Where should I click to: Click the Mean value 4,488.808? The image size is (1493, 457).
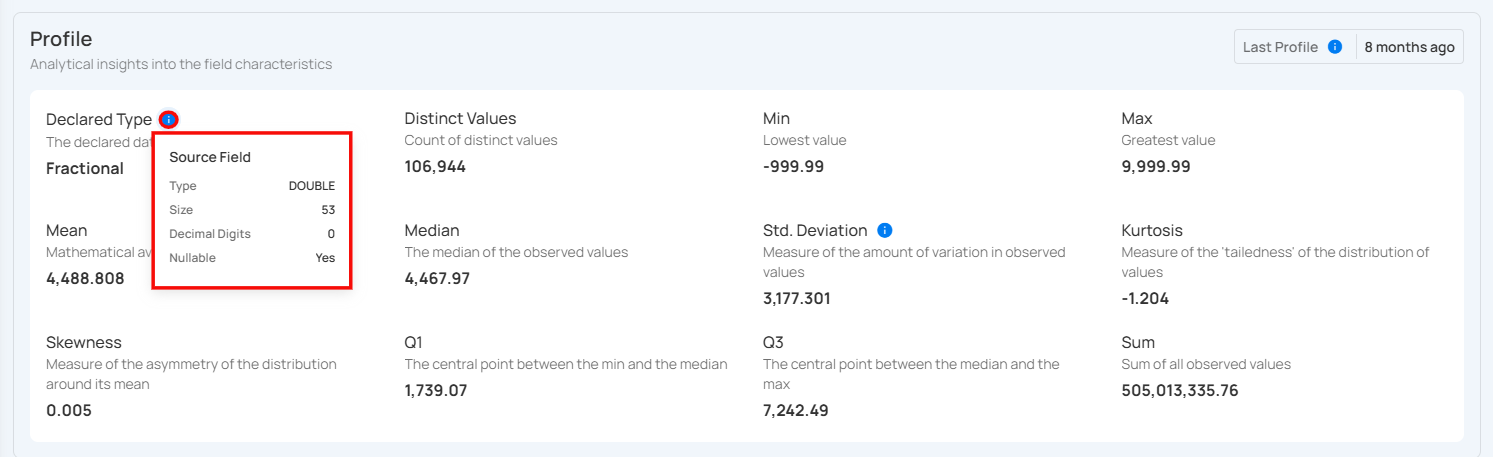point(85,278)
